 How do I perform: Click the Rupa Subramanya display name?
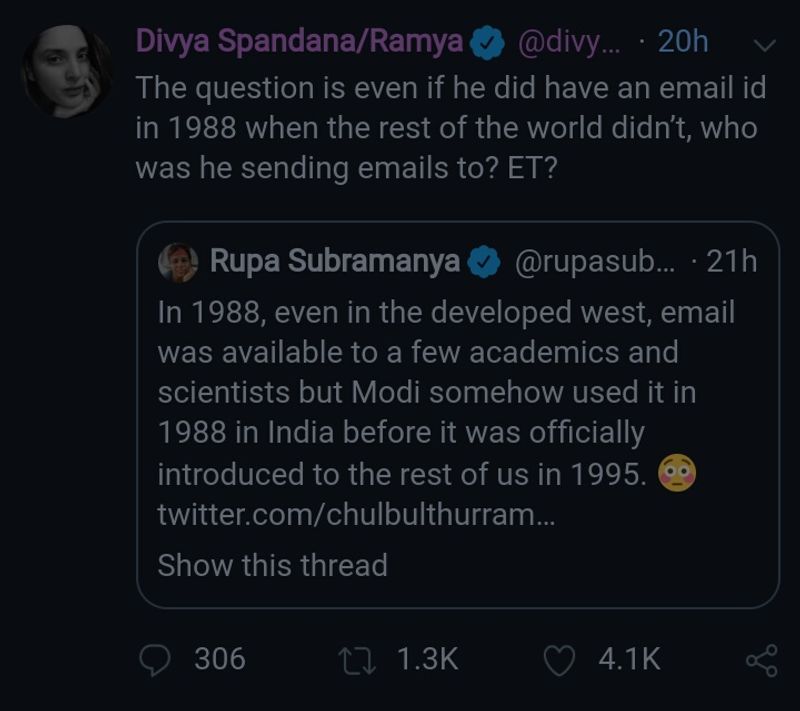[x=334, y=262]
